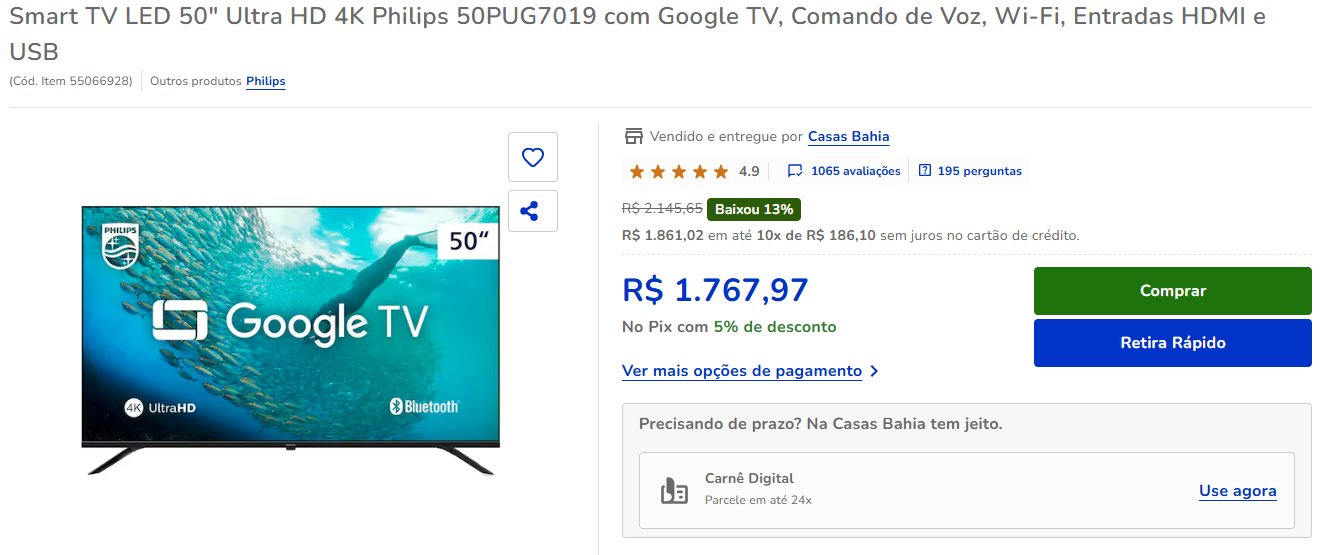Click the Philips Google TV product image
The width and height of the screenshot is (1324, 555).
coord(290,339)
